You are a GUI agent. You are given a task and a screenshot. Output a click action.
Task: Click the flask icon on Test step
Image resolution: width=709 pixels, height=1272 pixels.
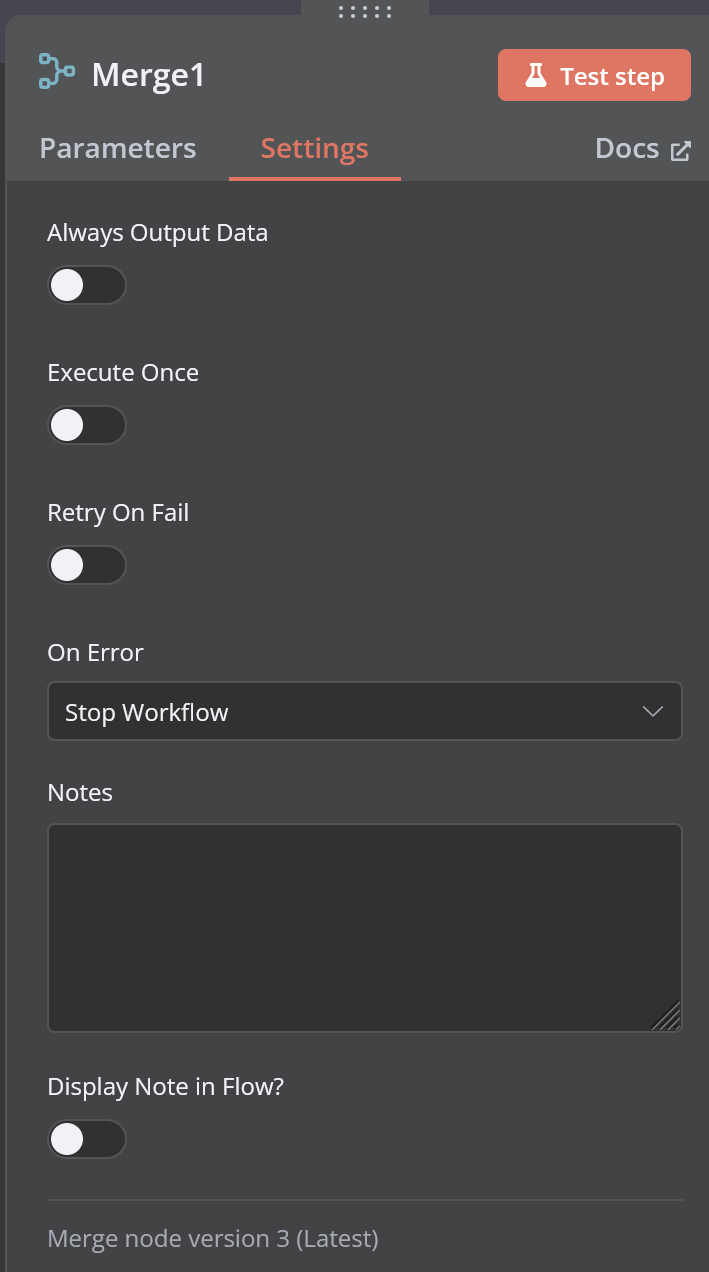point(536,76)
